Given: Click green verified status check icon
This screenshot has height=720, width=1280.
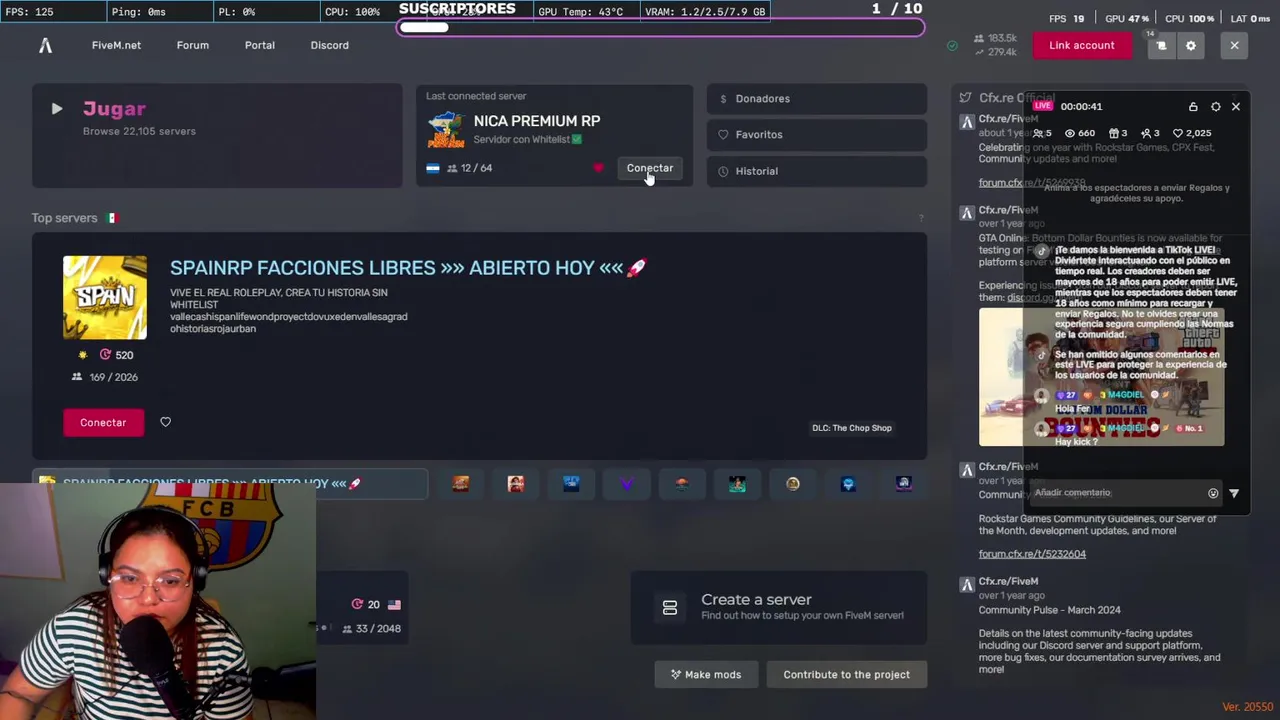Looking at the screenshot, I should point(952,46).
